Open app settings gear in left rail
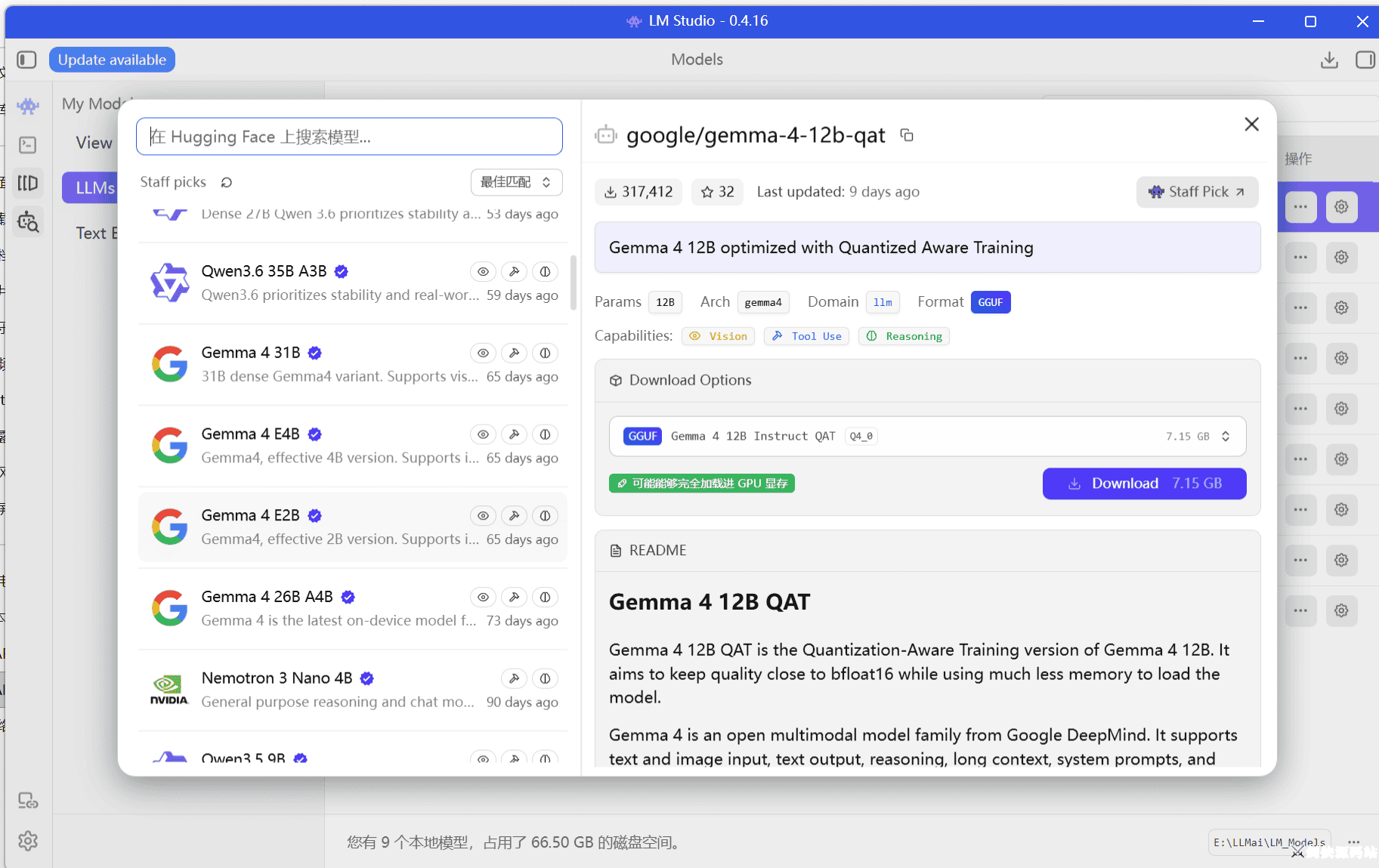 click(x=28, y=841)
